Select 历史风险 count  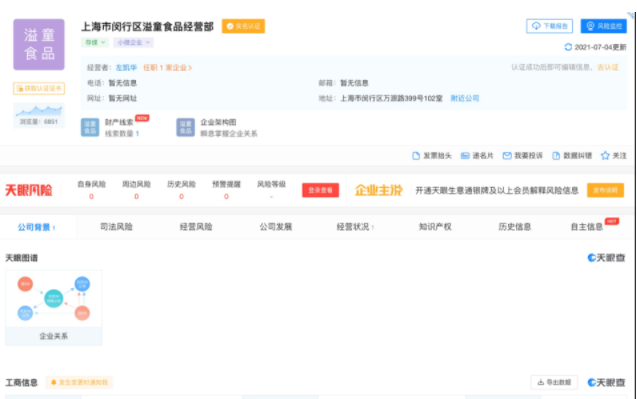click(x=181, y=197)
